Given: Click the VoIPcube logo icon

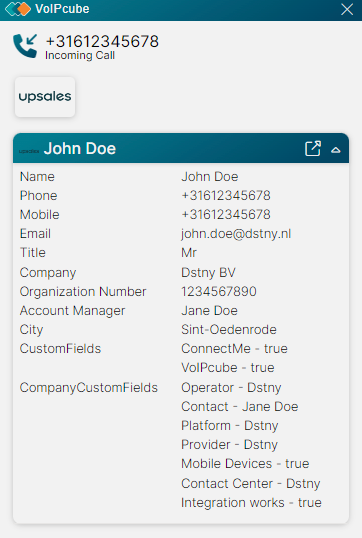Looking at the screenshot, I should [18, 9].
